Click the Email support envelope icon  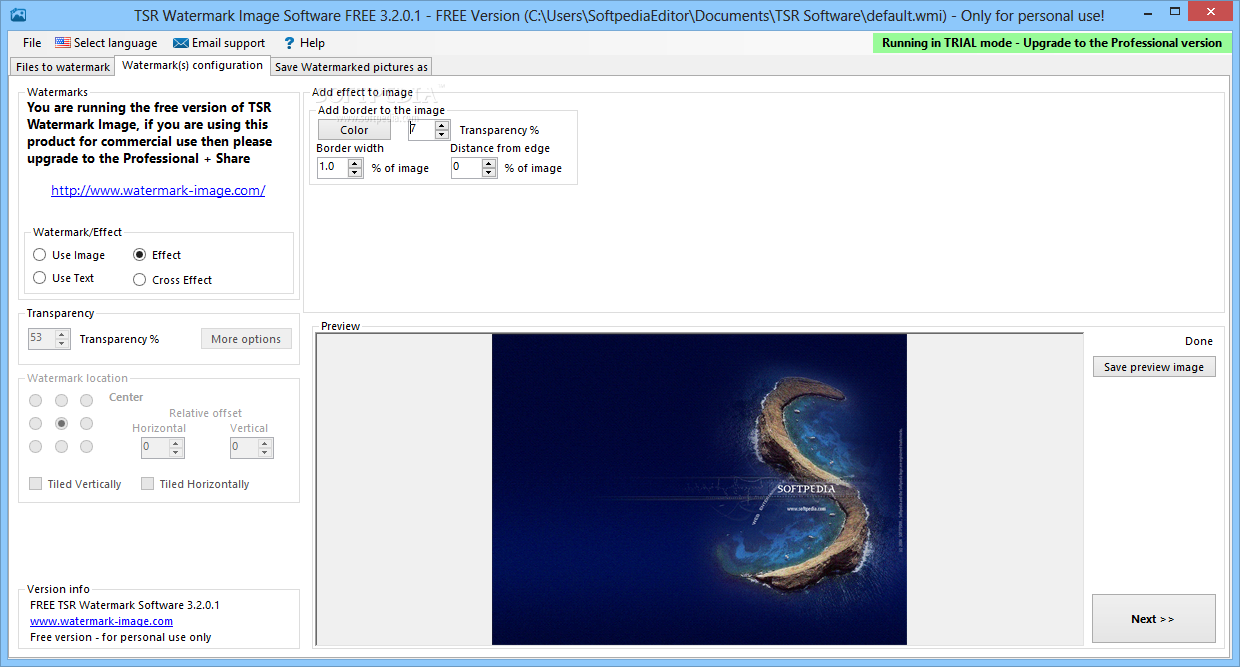pyautogui.click(x=181, y=43)
